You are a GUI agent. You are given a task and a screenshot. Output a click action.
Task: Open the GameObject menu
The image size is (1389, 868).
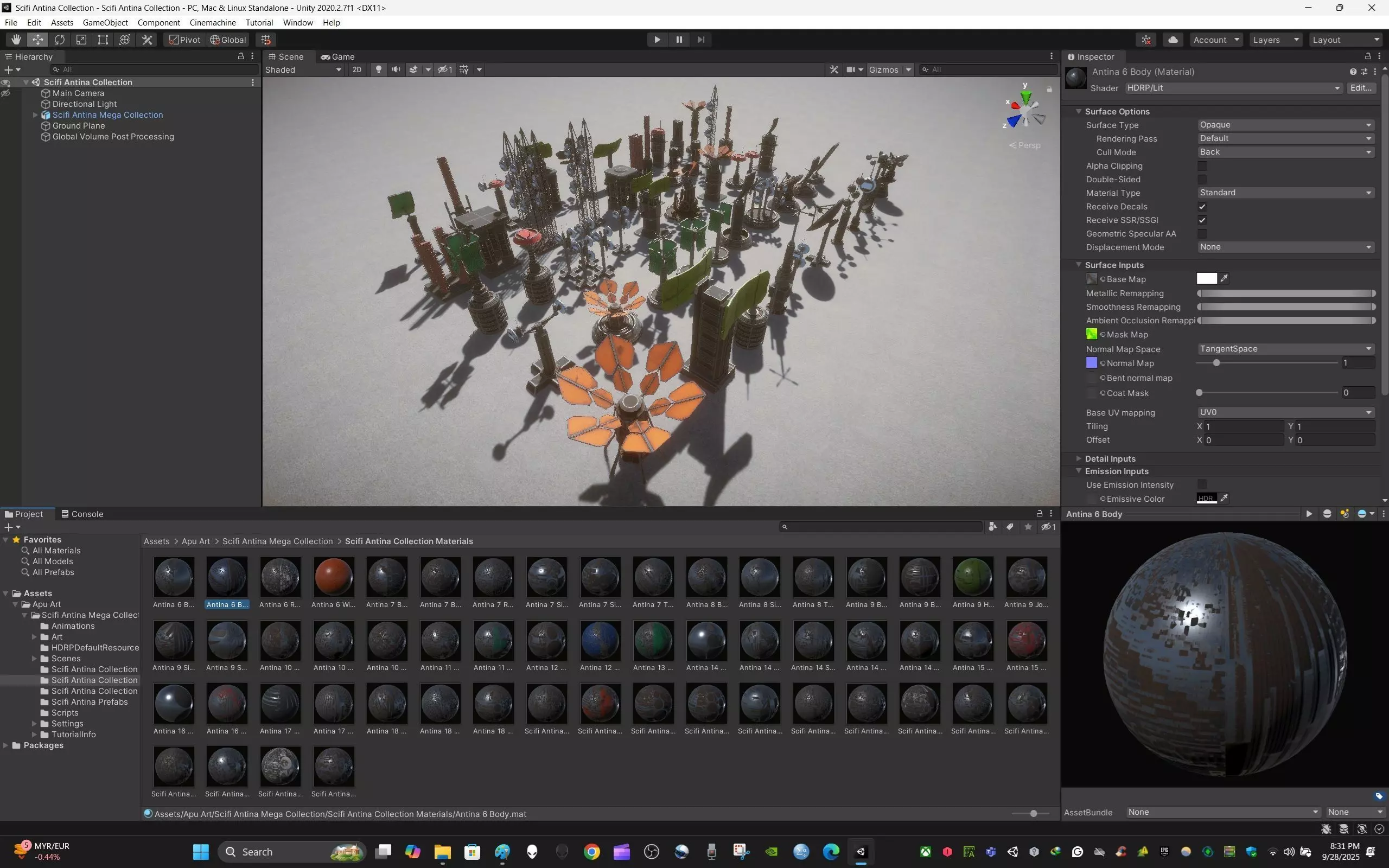[105, 22]
